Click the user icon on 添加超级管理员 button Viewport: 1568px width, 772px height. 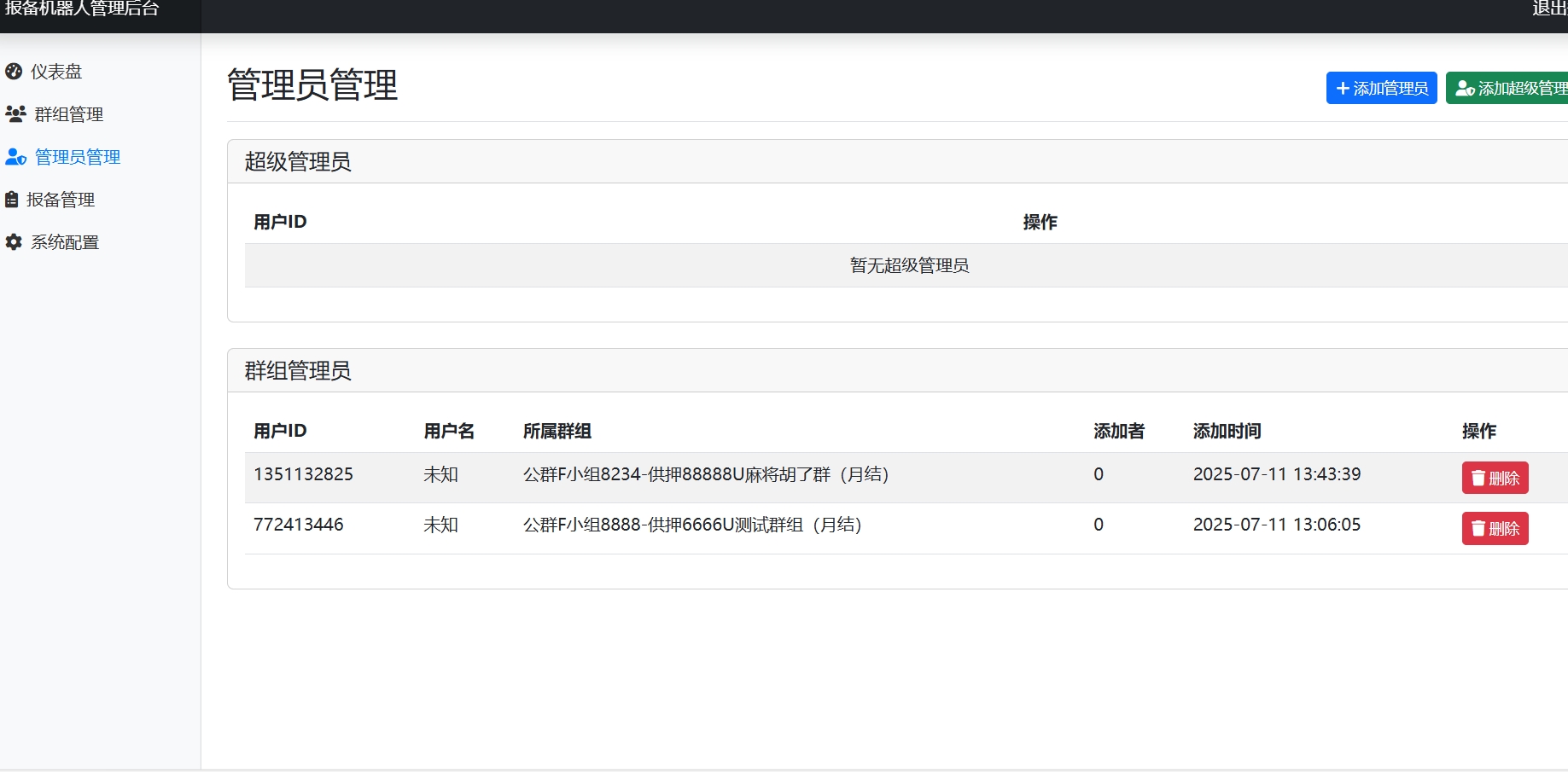(x=1465, y=89)
